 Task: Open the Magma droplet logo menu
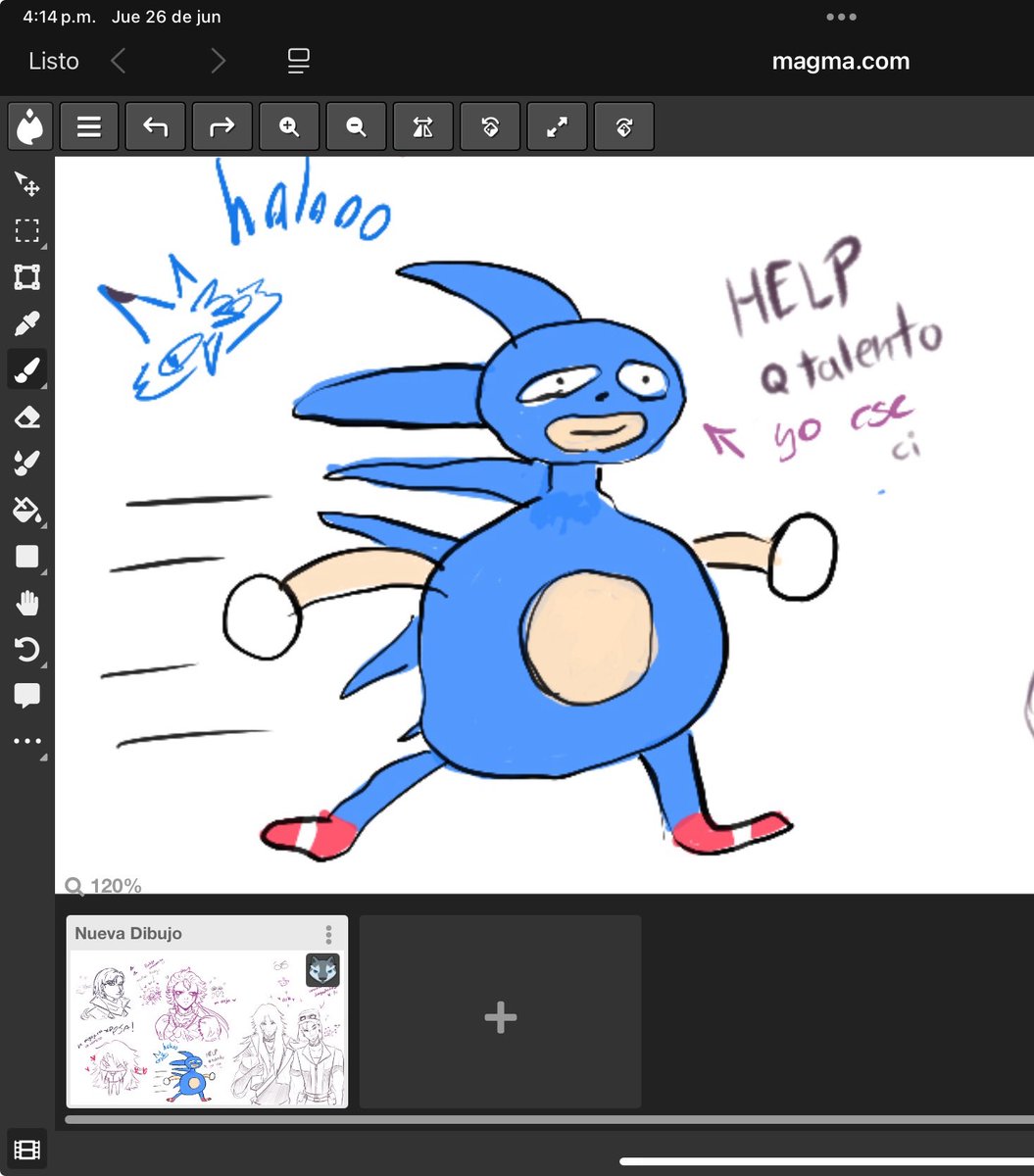(28, 127)
